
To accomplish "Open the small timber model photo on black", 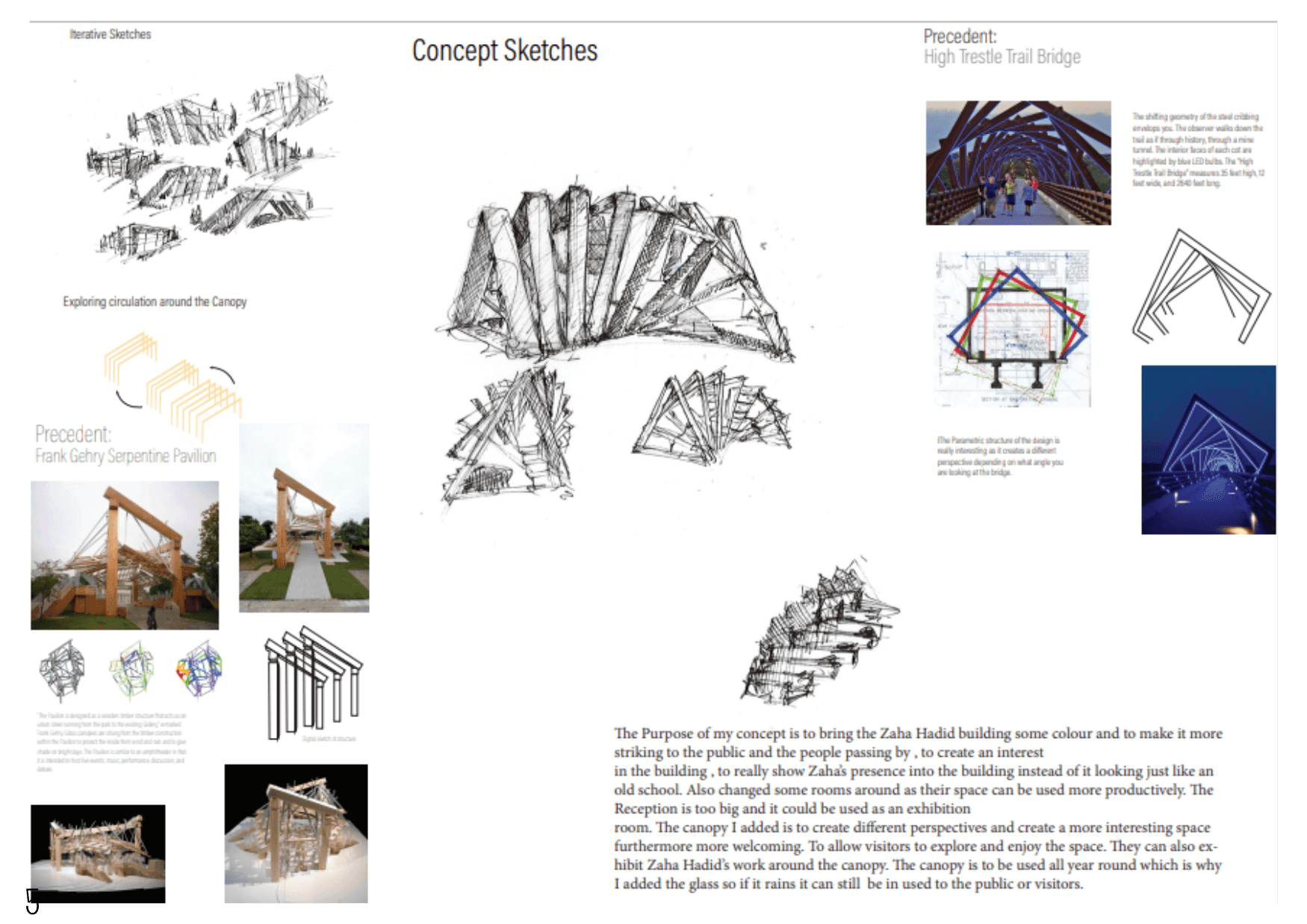I will 98,854.
